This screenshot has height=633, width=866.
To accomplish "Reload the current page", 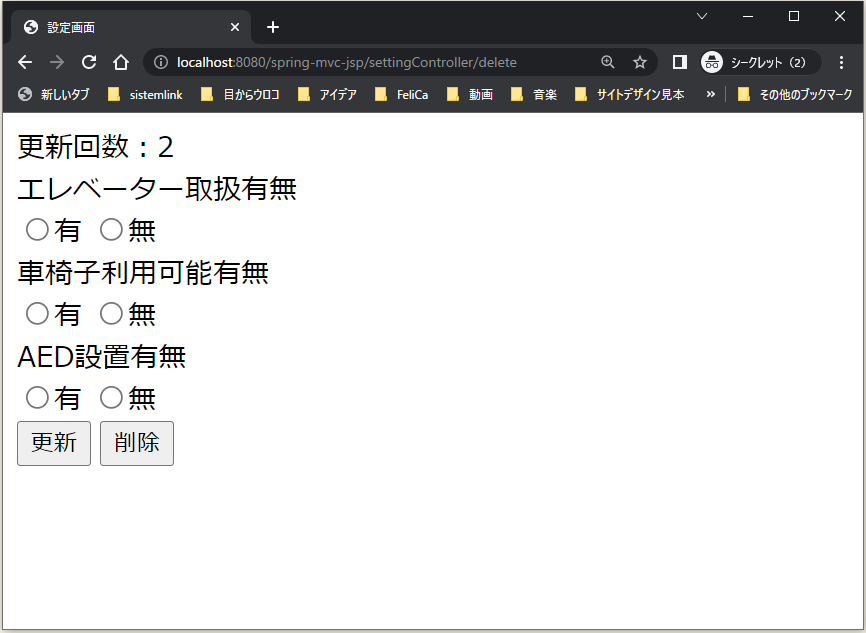I will [89, 61].
